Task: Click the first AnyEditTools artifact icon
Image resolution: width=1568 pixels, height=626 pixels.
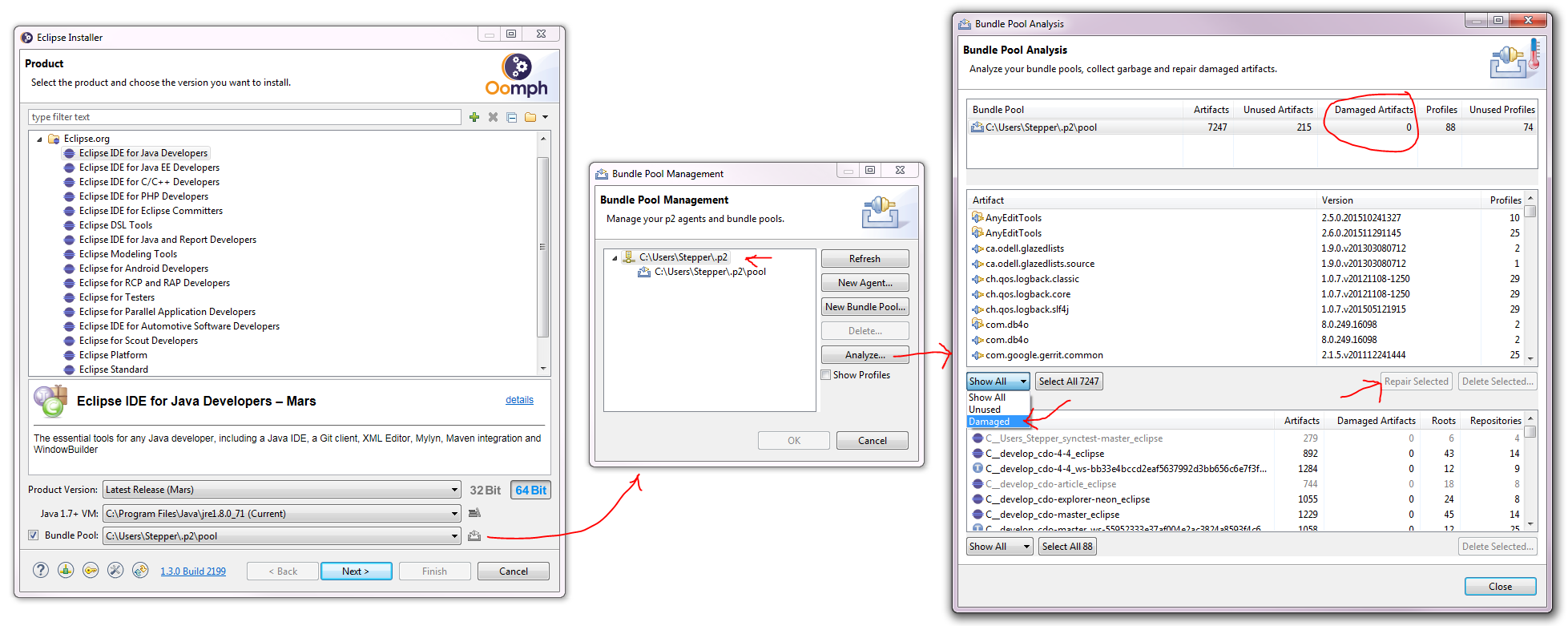Action: pos(977,217)
